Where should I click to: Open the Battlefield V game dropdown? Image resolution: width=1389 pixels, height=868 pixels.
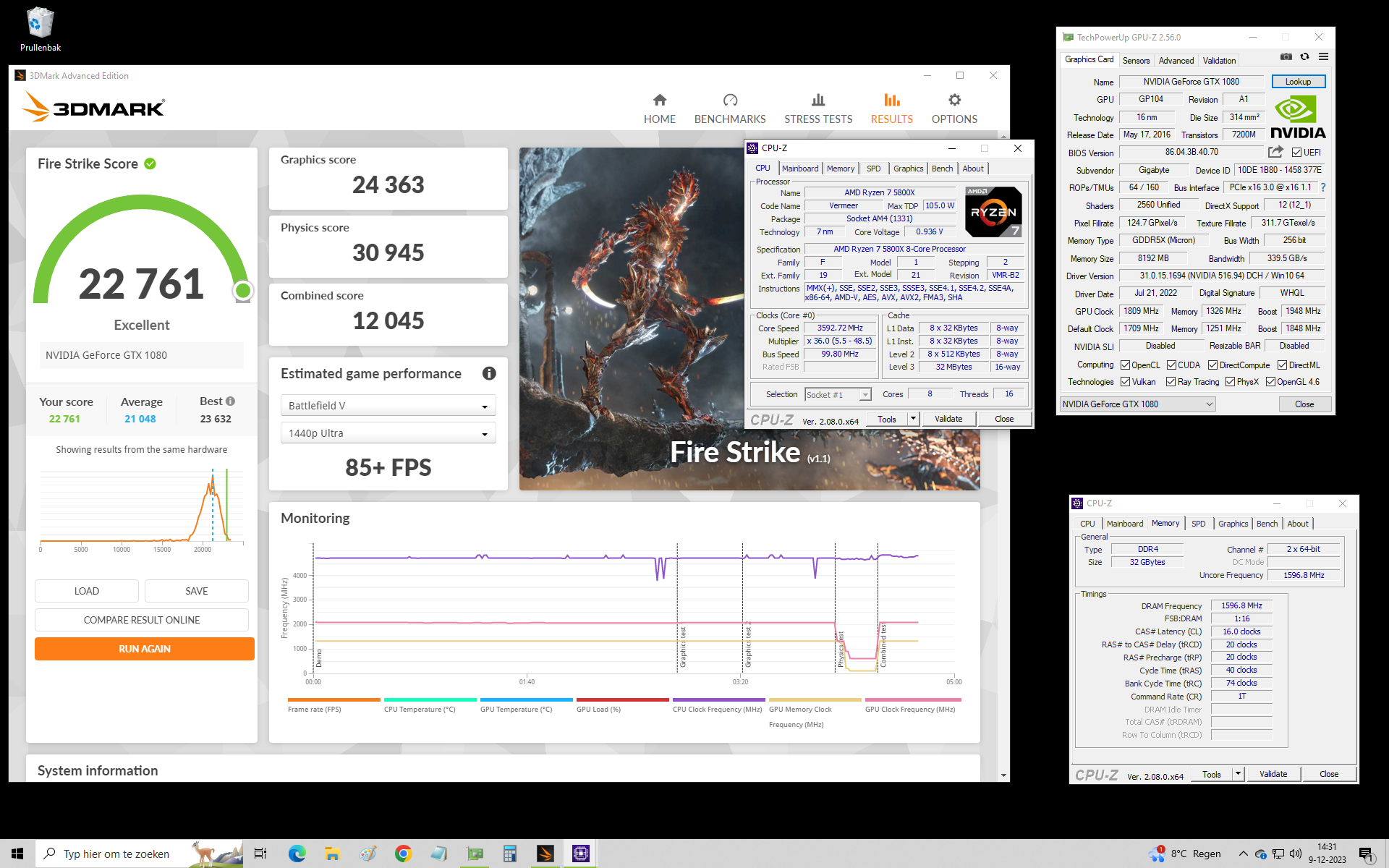(x=388, y=405)
